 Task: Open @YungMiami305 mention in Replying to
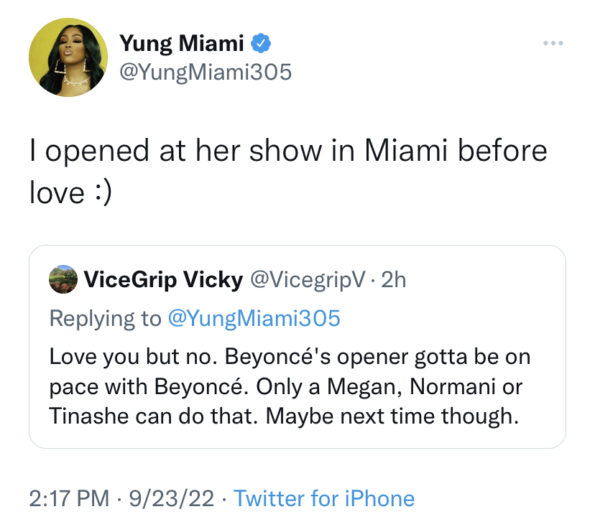pos(254,318)
